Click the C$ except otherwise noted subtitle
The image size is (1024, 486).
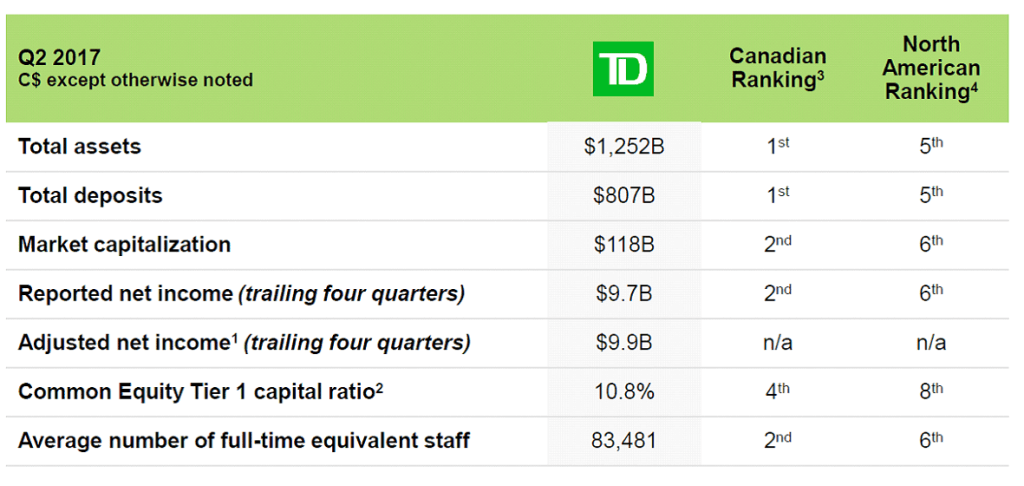click(x=136, y=80)
